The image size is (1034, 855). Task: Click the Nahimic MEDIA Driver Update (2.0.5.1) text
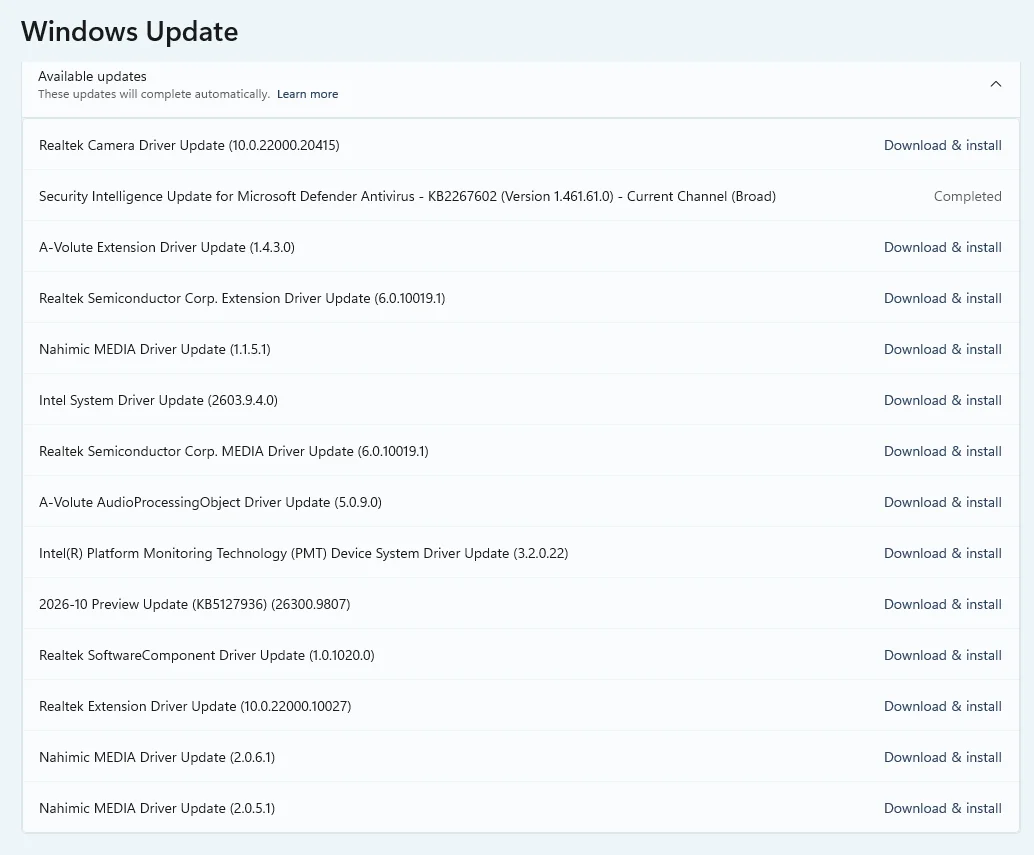(x=157, y=808)
